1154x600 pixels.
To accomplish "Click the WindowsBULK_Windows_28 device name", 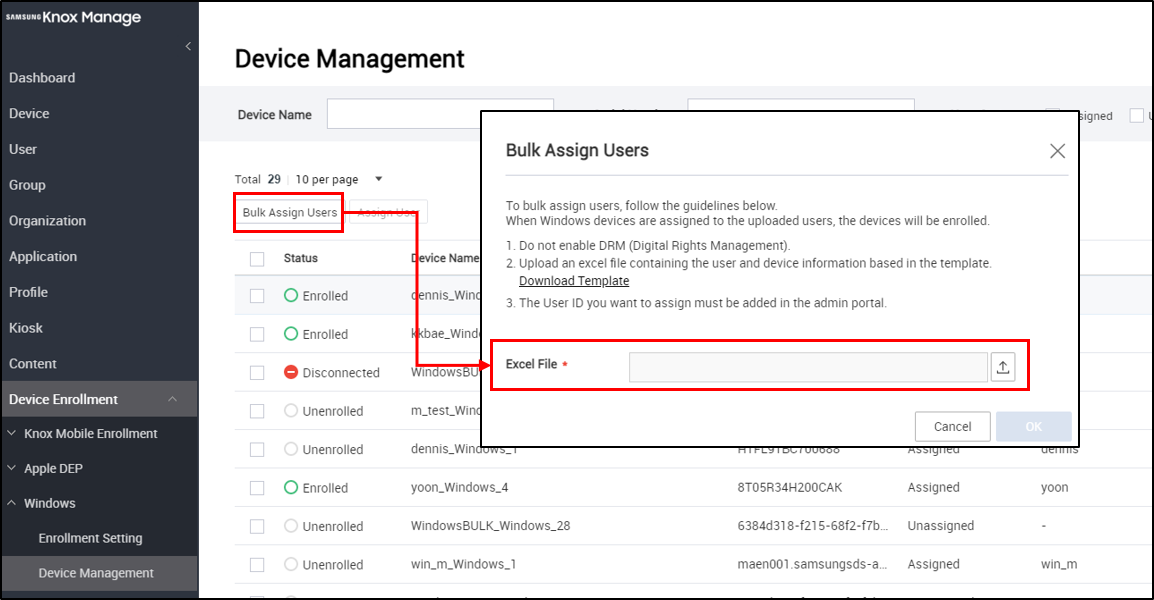I will [x=490, y=526].
